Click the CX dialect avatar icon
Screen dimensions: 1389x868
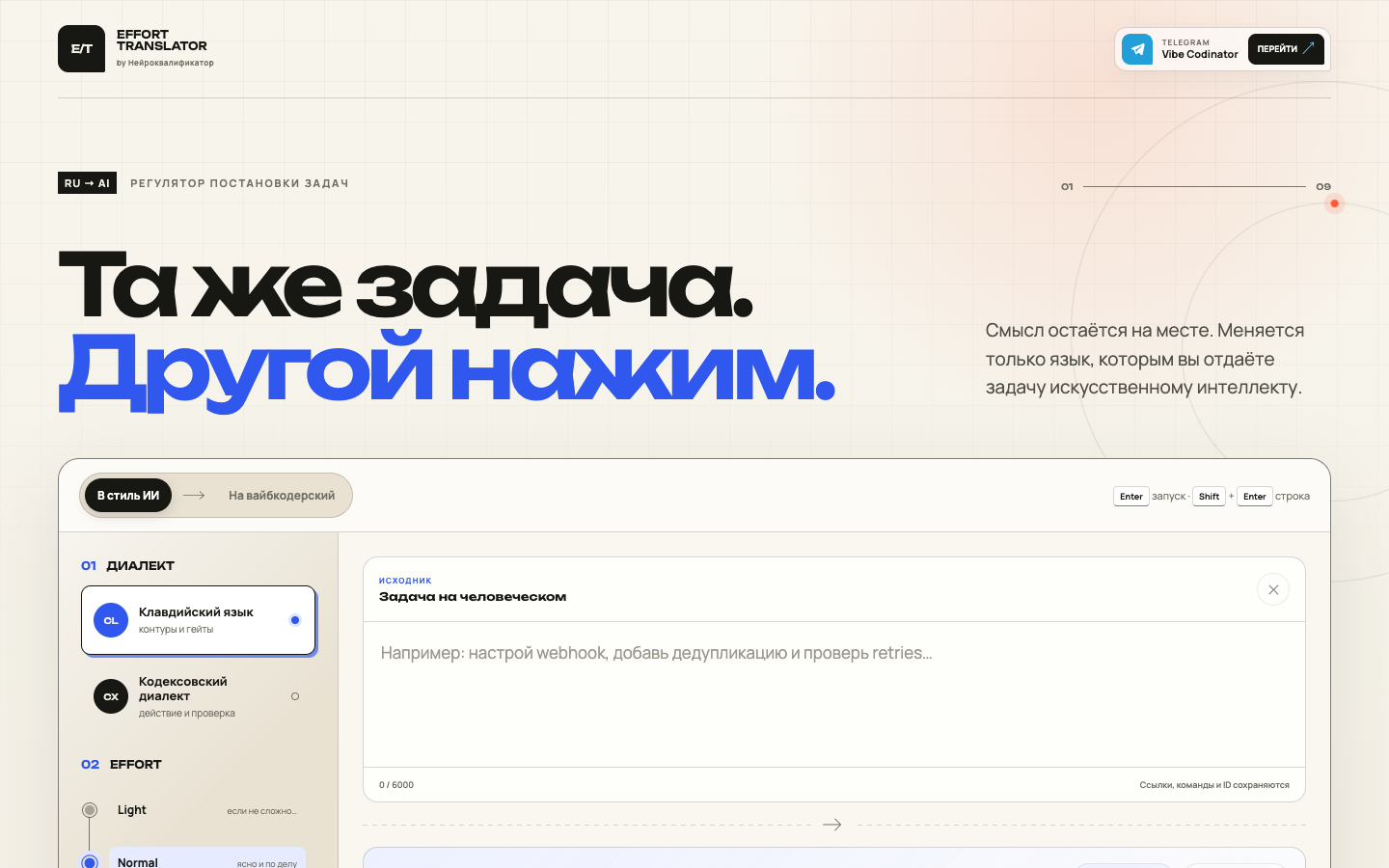click(x=111, y=696)
